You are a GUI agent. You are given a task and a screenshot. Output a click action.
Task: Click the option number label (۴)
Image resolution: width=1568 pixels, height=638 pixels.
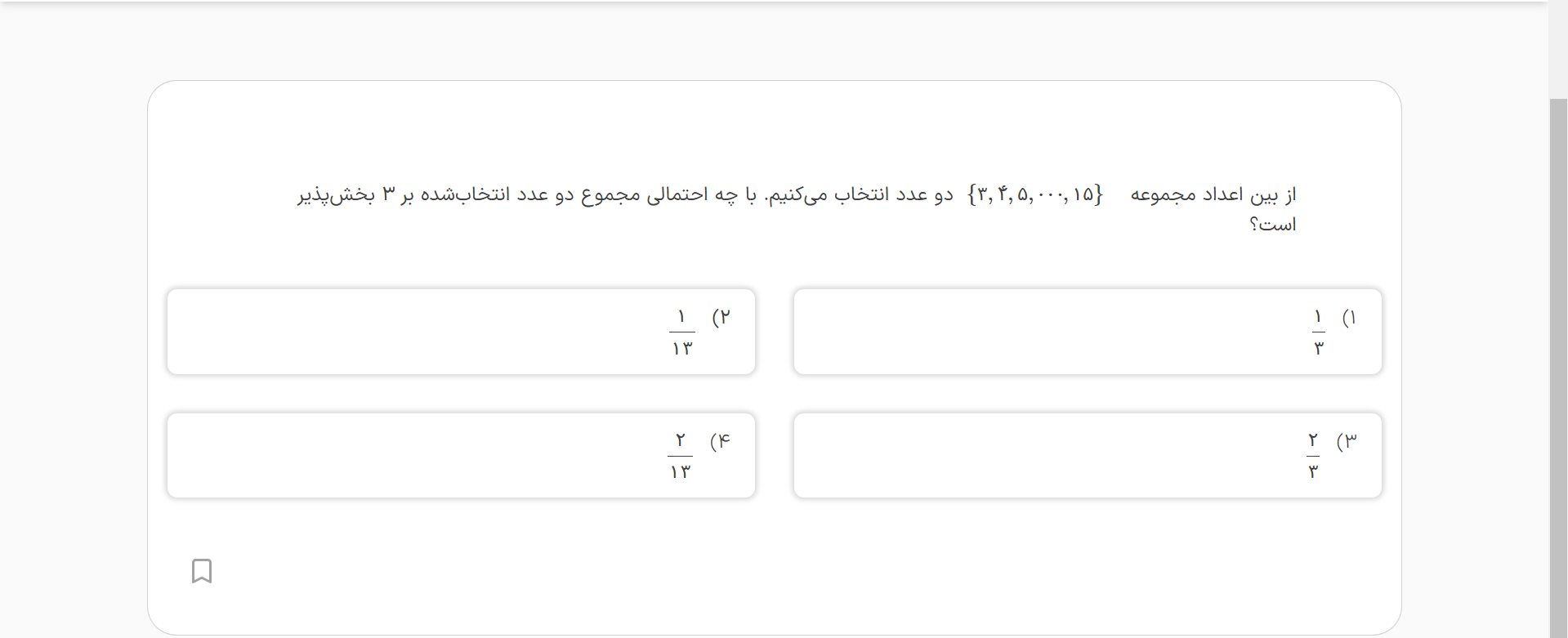coord(720,442)
